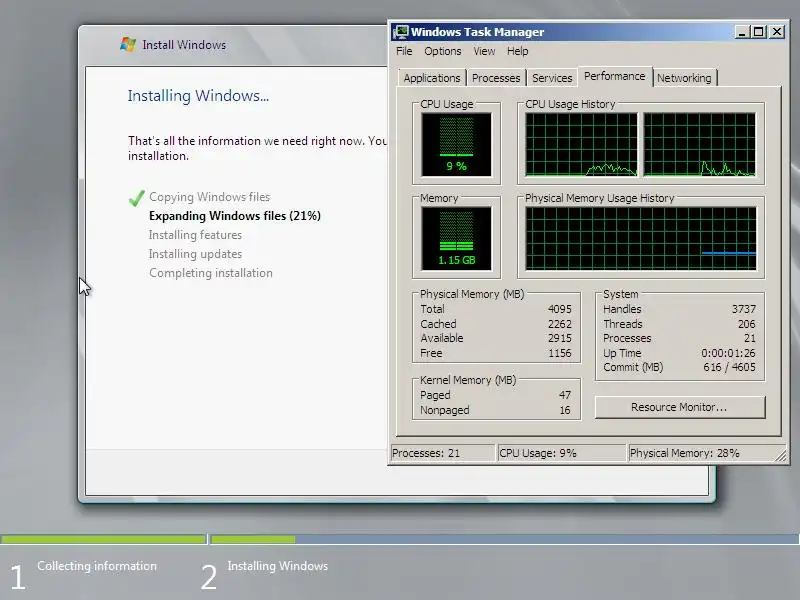Screen dimensions: 800x600
Task: Click the Task Manager resize grip corner
Action: pyautogui.click(x=782, y=456)
